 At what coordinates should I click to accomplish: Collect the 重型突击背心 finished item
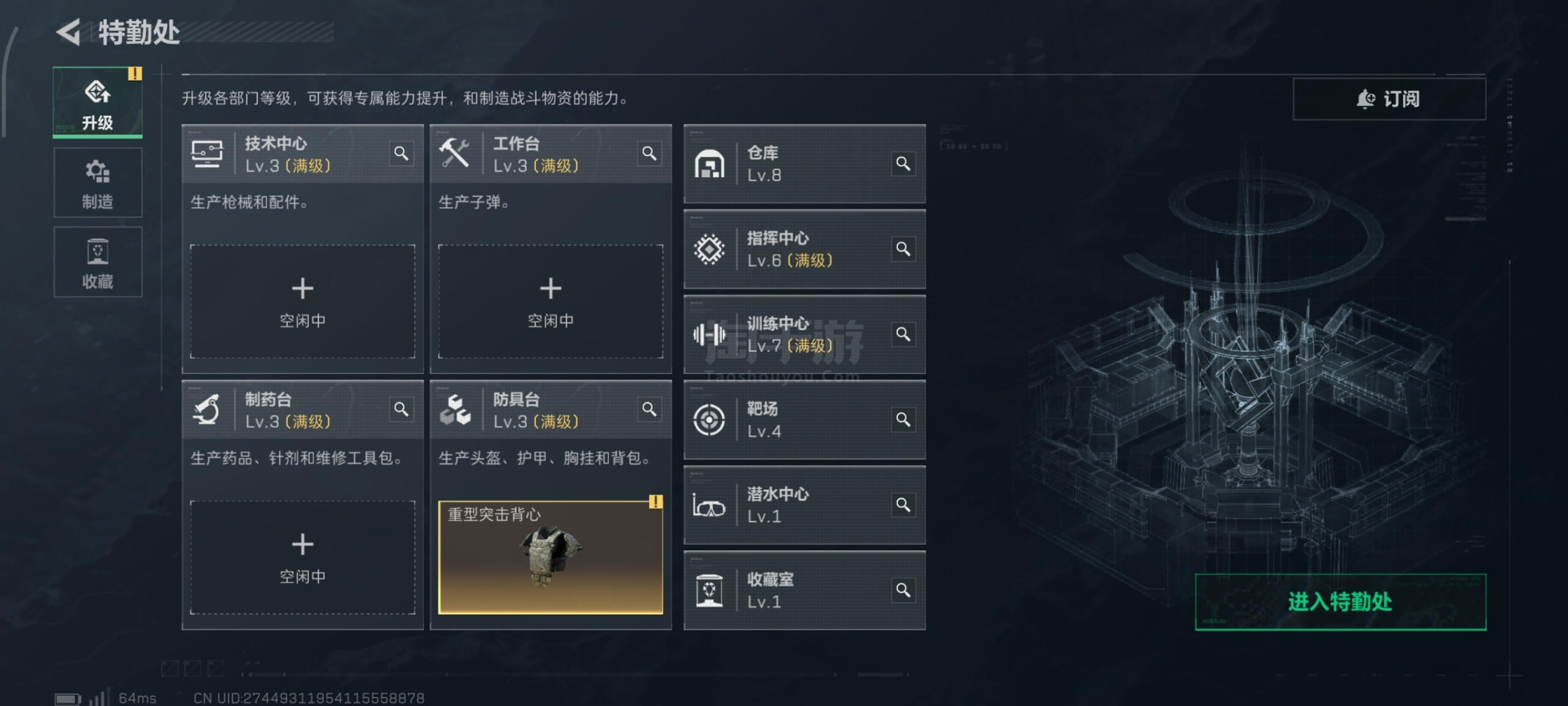[x=551, y=558]
